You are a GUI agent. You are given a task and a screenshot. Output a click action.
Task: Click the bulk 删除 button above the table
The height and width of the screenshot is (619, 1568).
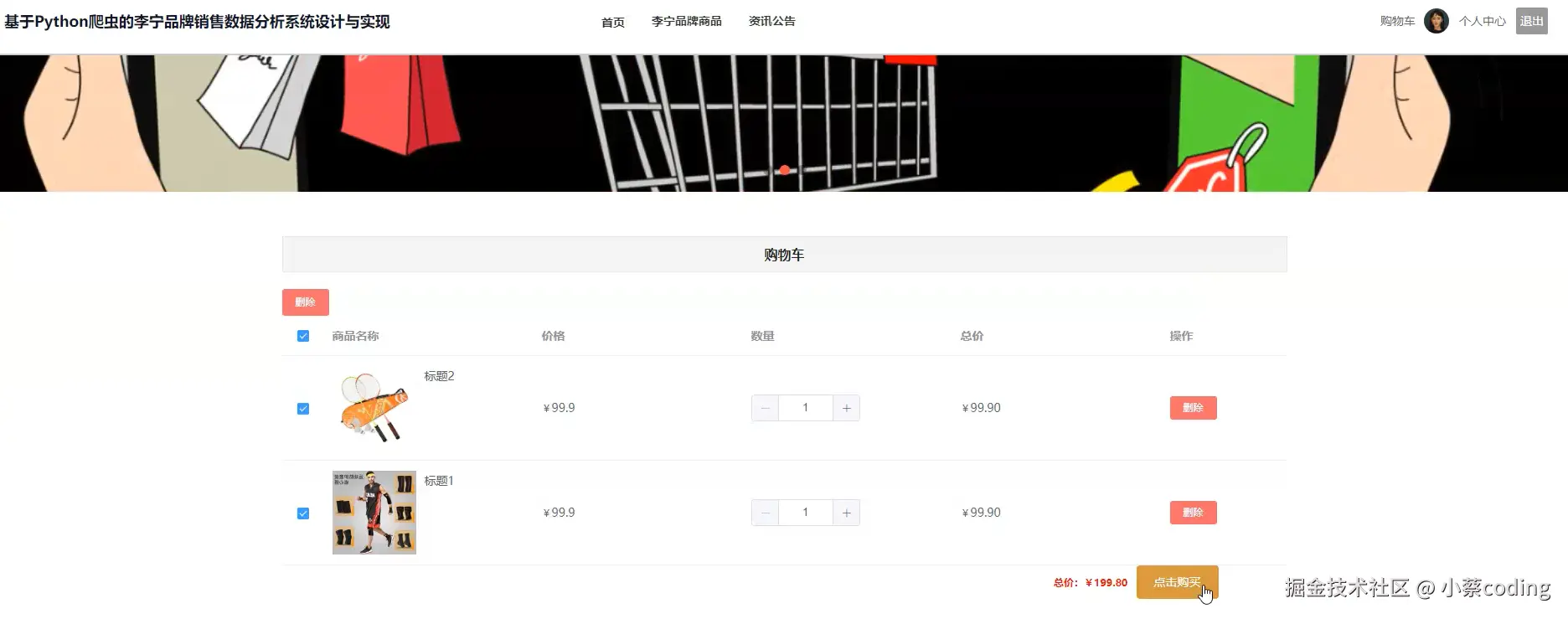pyautogui.click(x=305, y=302)
